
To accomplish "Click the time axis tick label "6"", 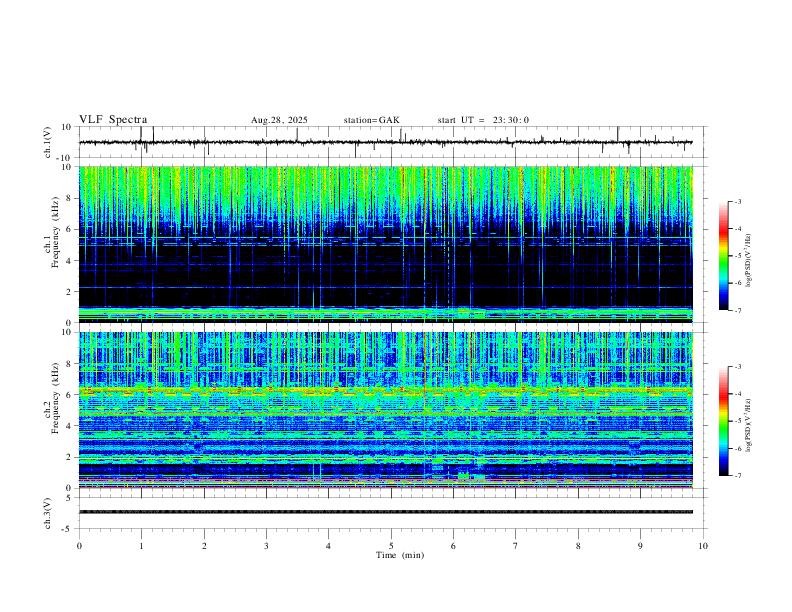I will point(453,546).
